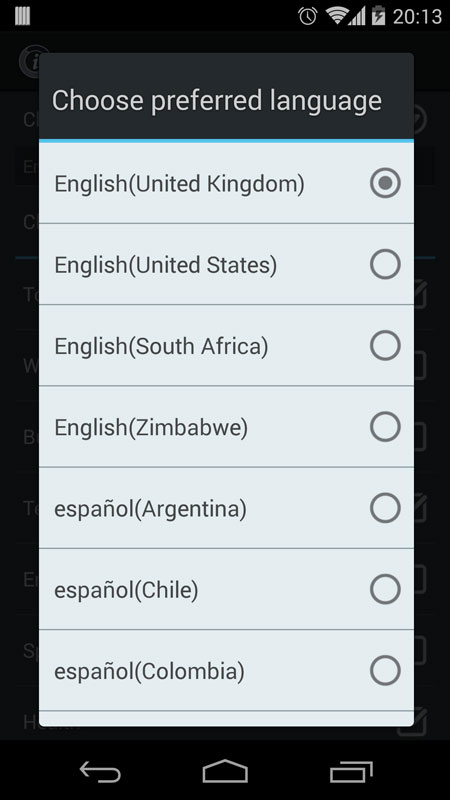Tap the alarm clock status icon
The image size is (450, 800).
[x=308, y=16]
